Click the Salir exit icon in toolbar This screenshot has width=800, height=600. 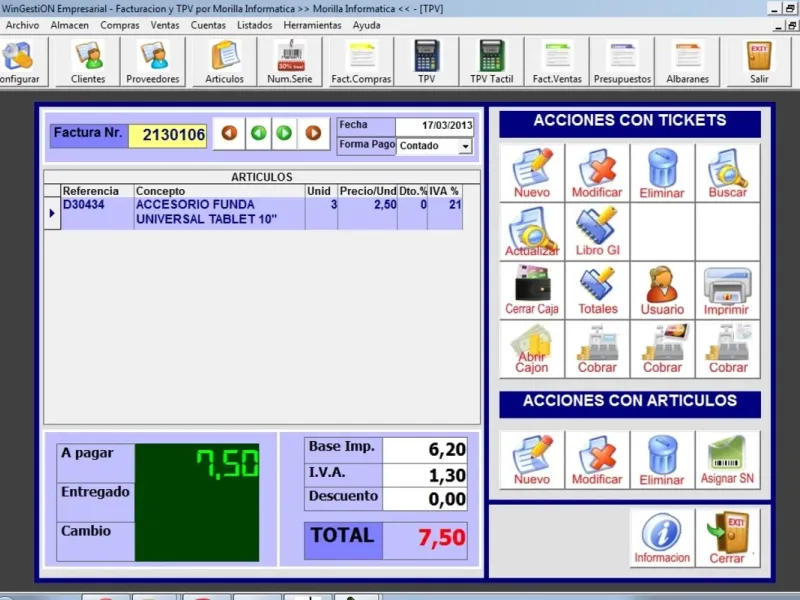[759, 62]
